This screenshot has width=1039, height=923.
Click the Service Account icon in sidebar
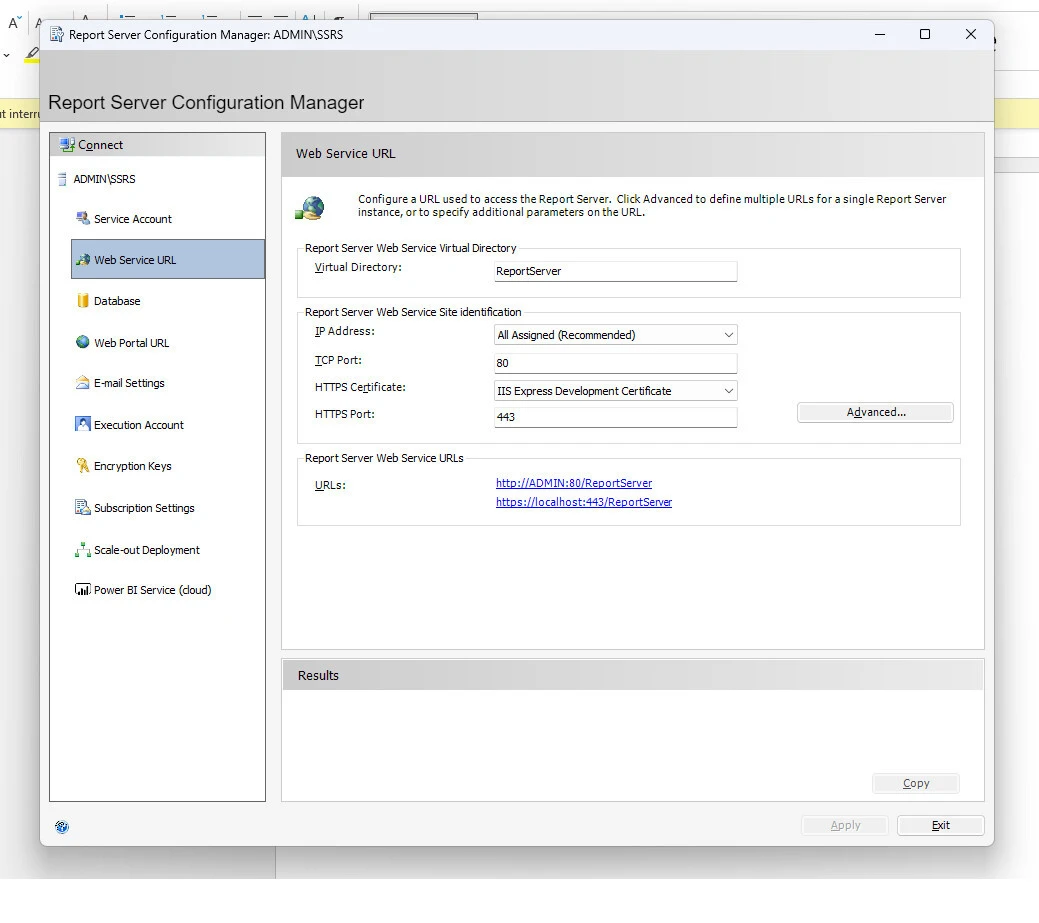[x=83, y=218]
